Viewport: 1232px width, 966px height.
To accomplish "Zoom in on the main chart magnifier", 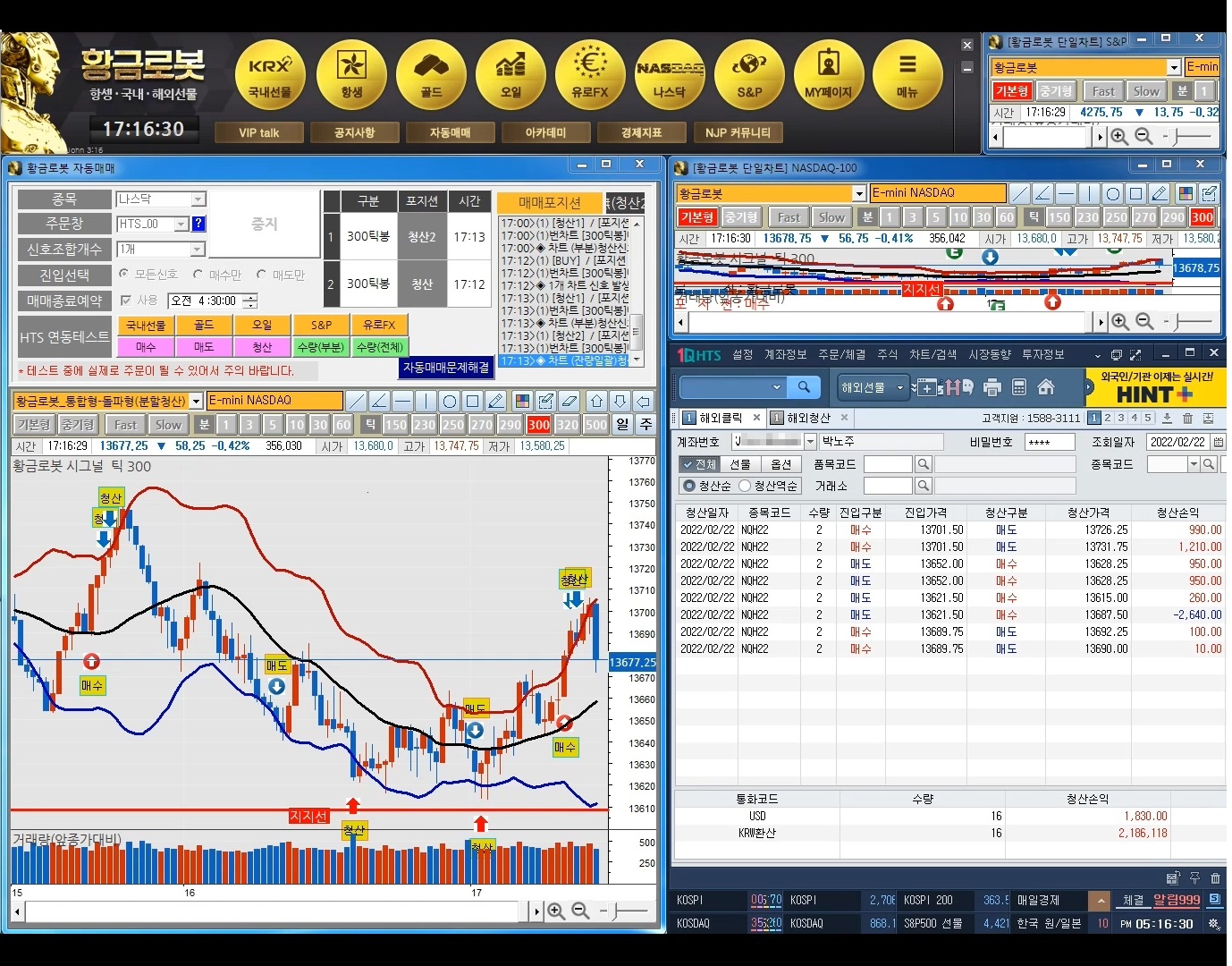I will 556,911.
